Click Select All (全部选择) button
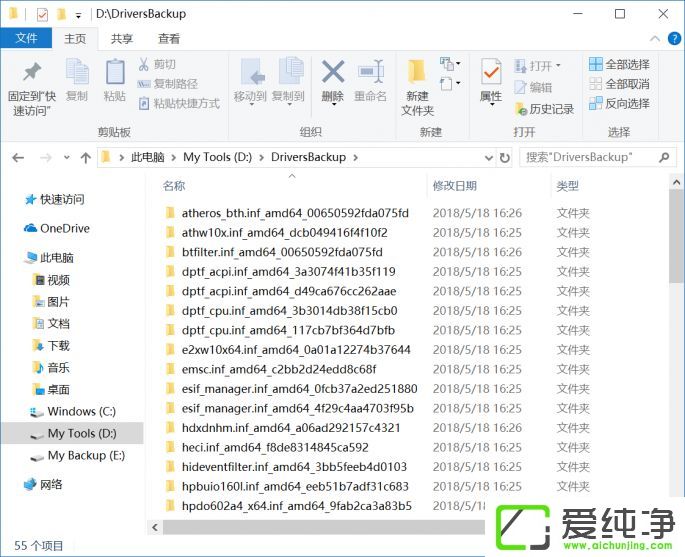The width and height of the screenshot is (685, 557). point(619,65)
